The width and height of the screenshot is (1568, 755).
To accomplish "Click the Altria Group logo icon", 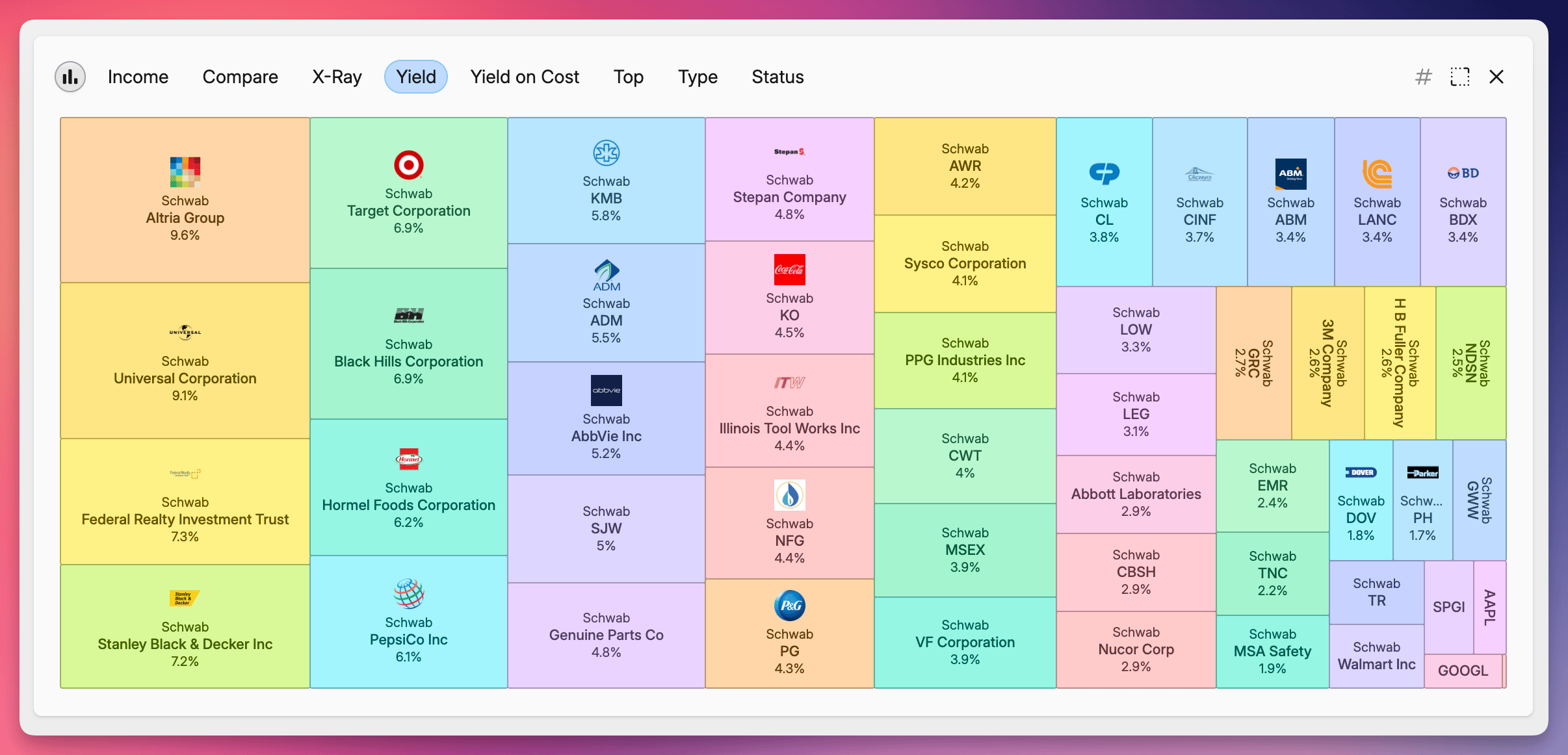I will tap(185, 172).
